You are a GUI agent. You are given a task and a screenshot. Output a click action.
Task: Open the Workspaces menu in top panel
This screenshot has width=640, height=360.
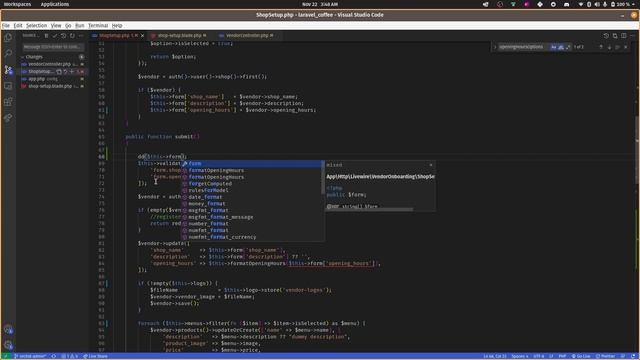[17, 4]
